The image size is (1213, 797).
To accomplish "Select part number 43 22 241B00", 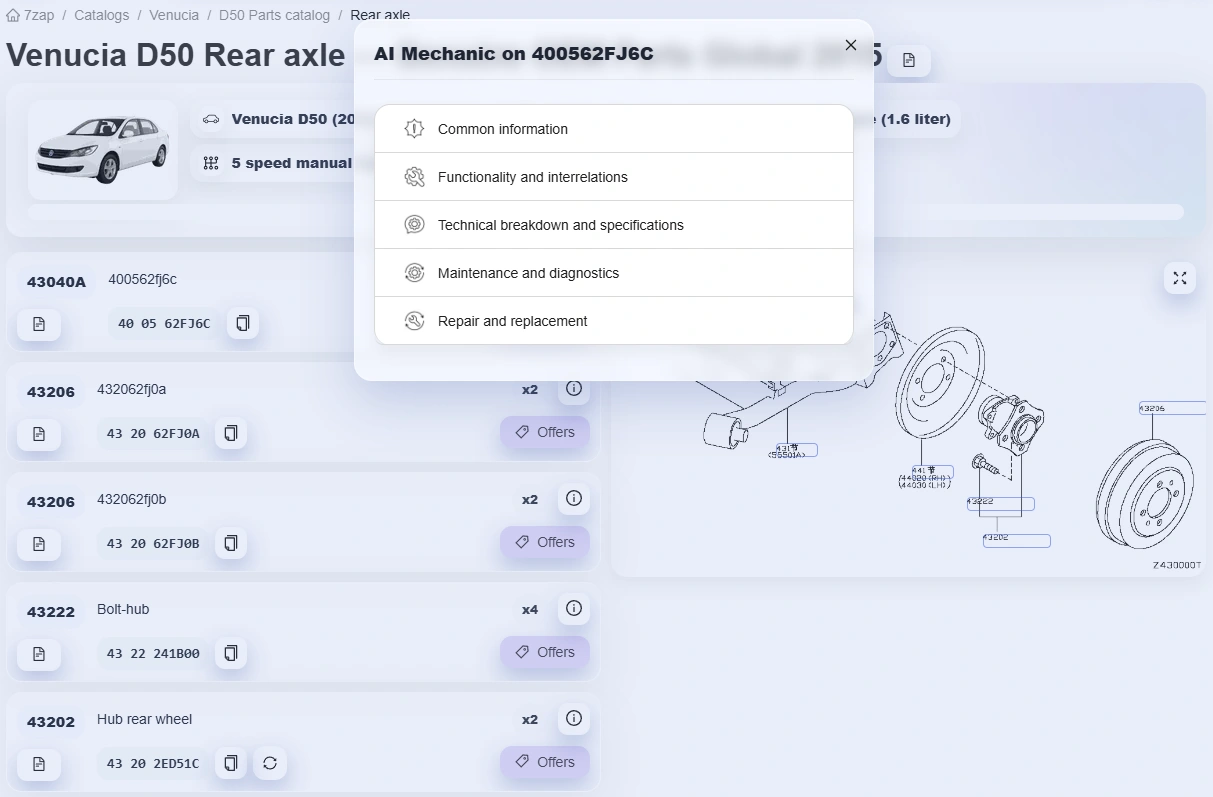I will coord(153,653).
